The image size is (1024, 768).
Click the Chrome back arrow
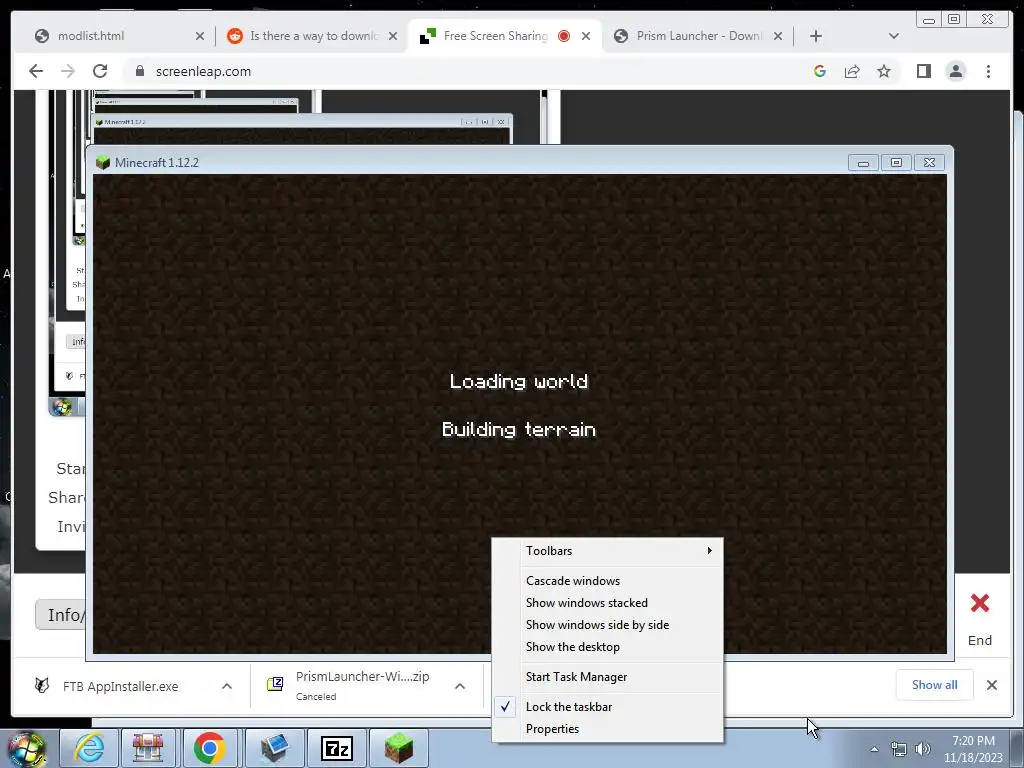tap(36, 71)
